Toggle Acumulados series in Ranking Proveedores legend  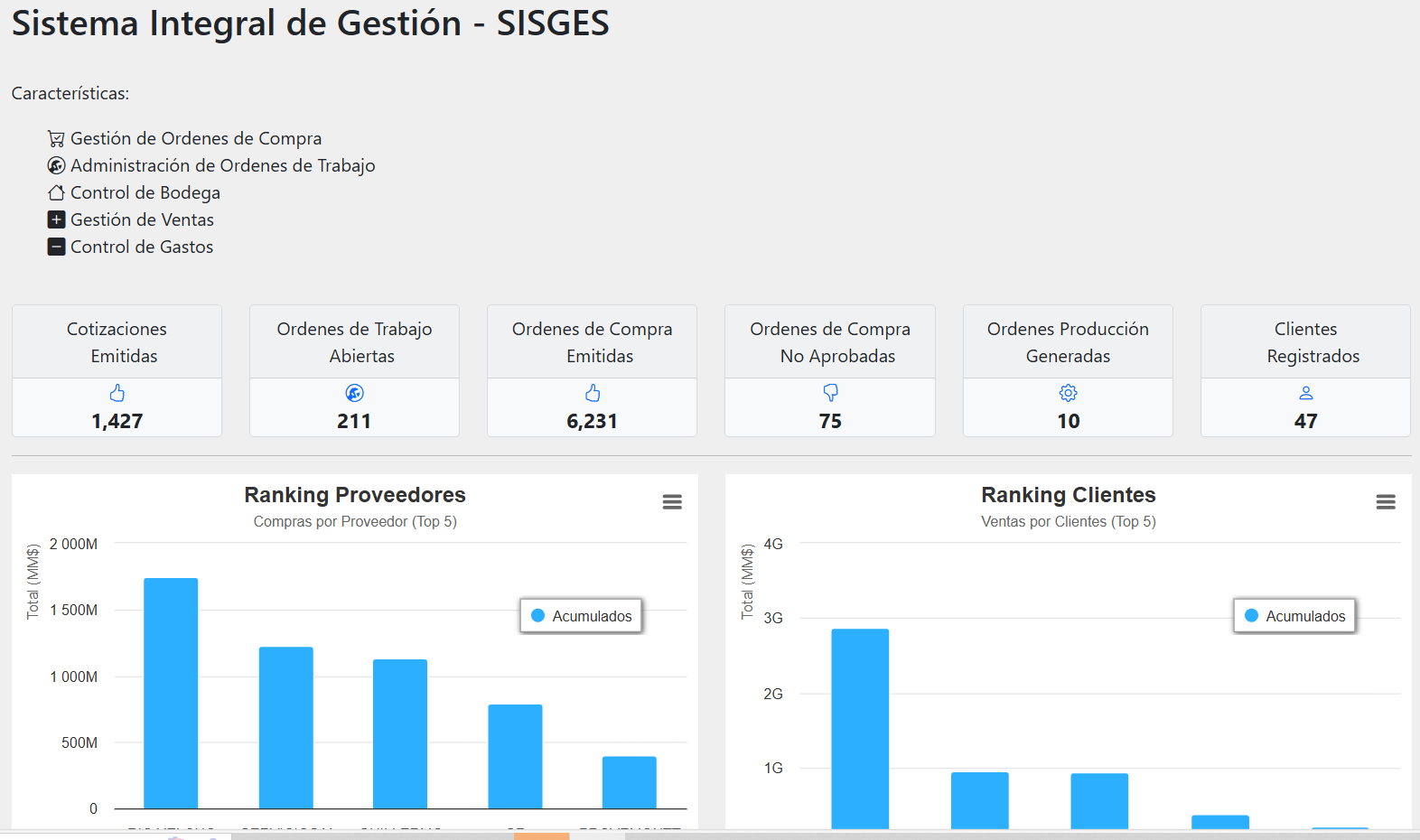[582, 616]
